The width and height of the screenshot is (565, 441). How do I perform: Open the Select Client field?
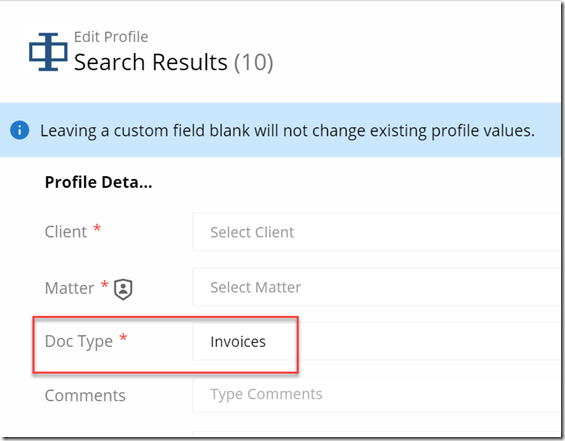377,232
